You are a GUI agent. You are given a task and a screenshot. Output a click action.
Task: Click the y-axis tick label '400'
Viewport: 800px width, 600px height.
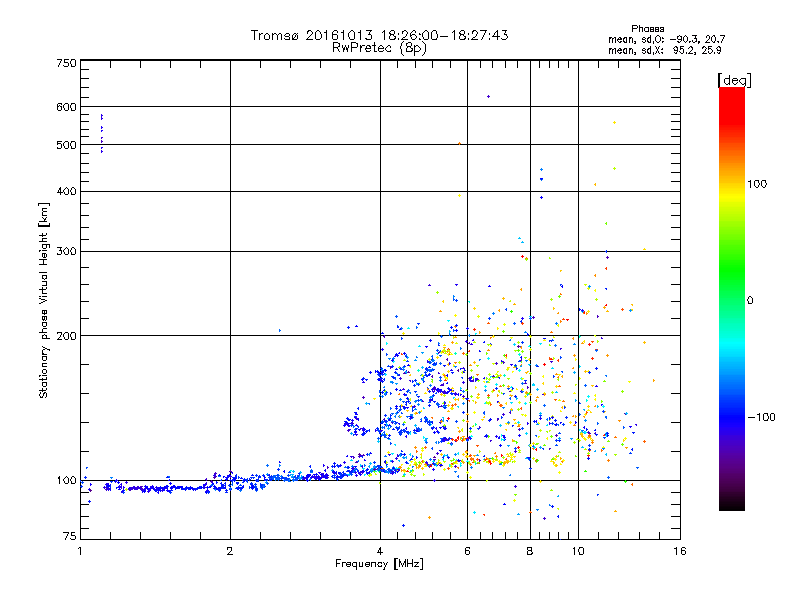pyautogui.click(x=66, y=192)
